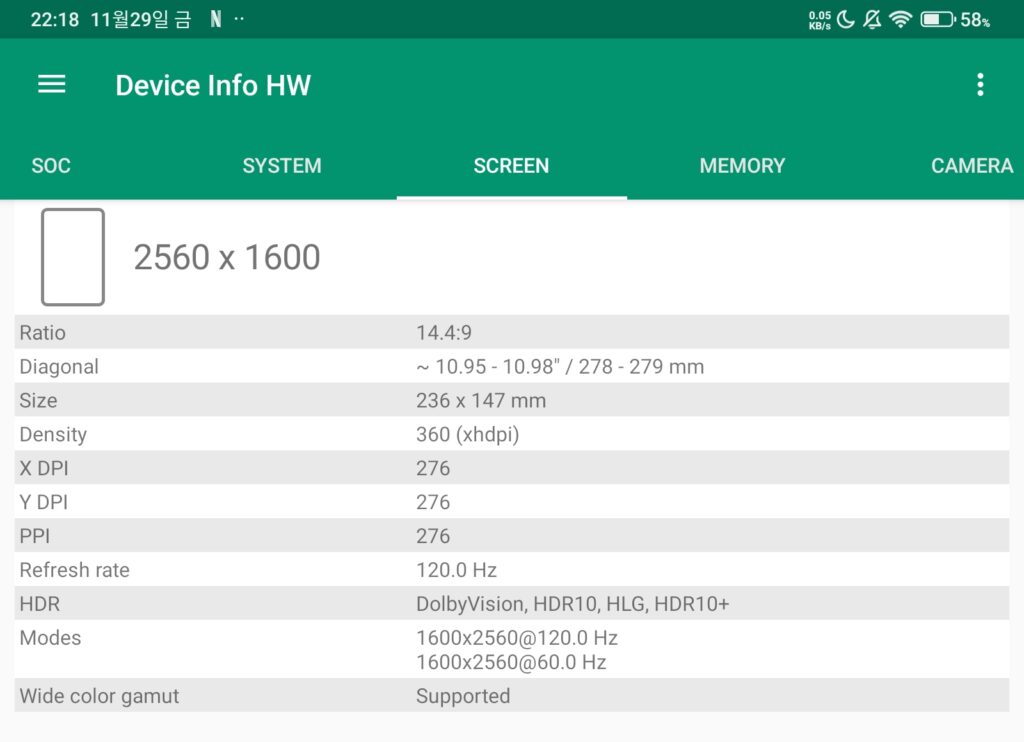Tap the 14.4:9 ratio value

pyautogui.click(x=444, y=332)
